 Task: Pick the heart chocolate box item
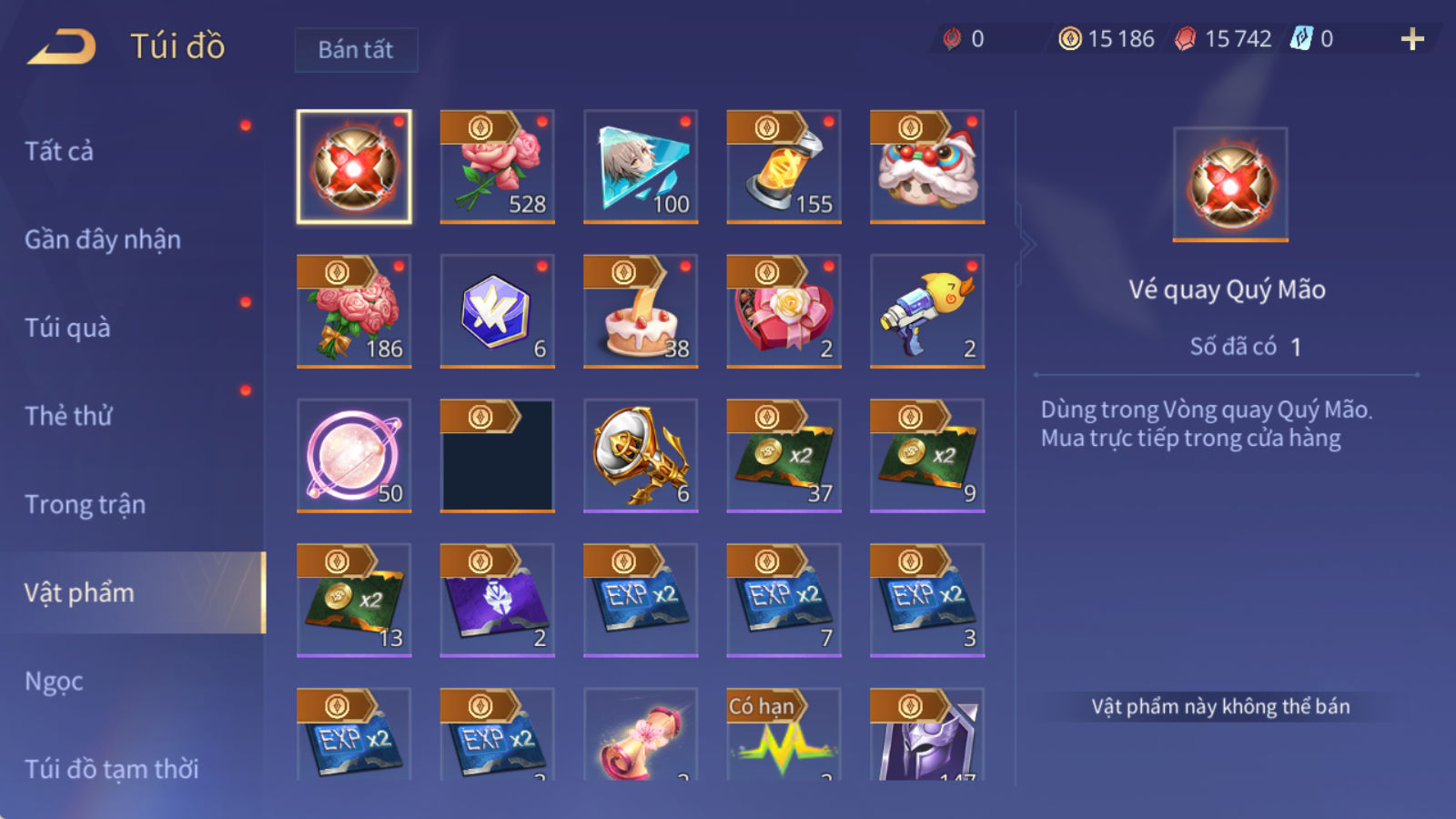784,311
